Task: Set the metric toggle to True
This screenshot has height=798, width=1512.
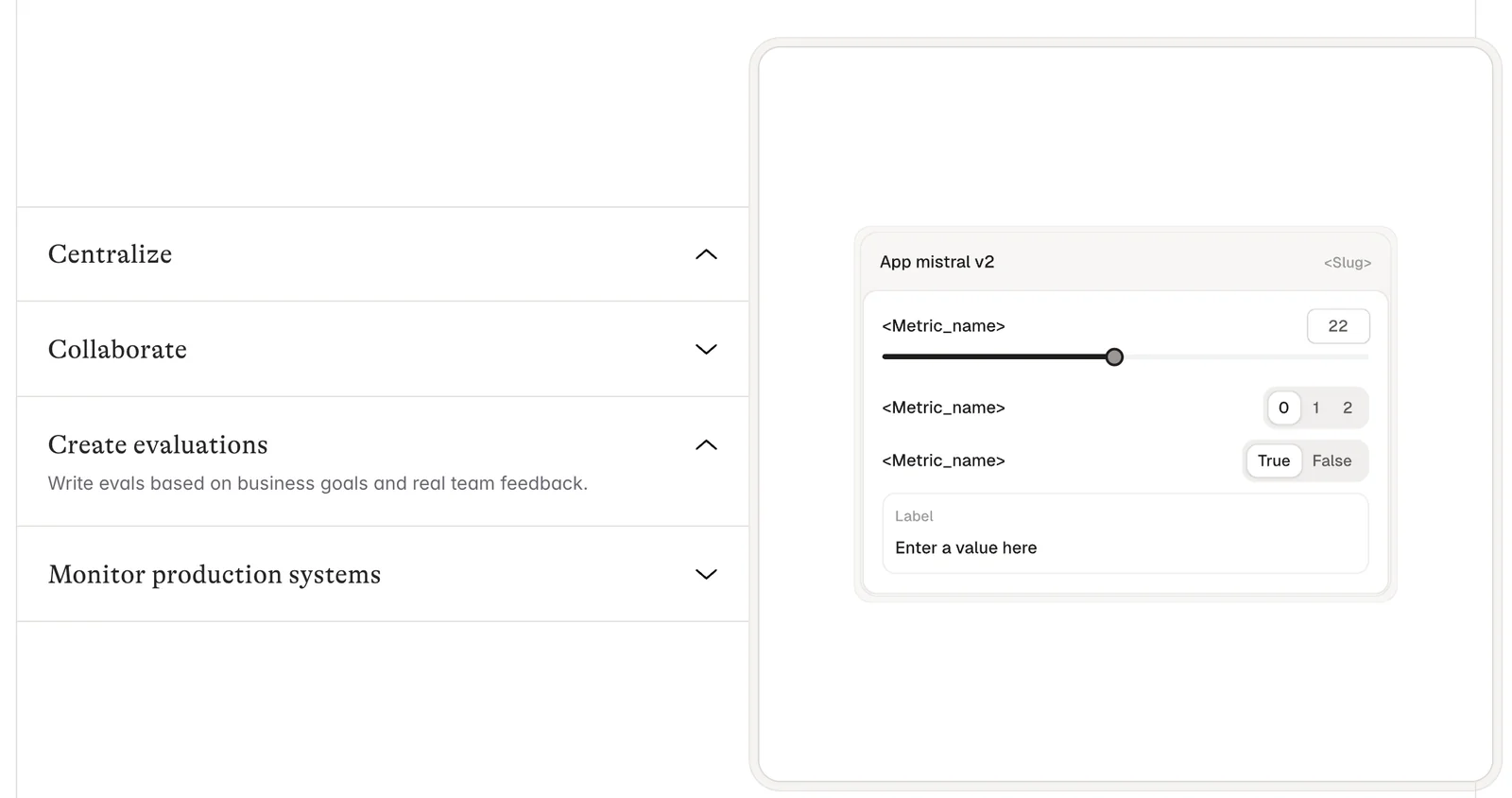Action: coord(1273,460)
